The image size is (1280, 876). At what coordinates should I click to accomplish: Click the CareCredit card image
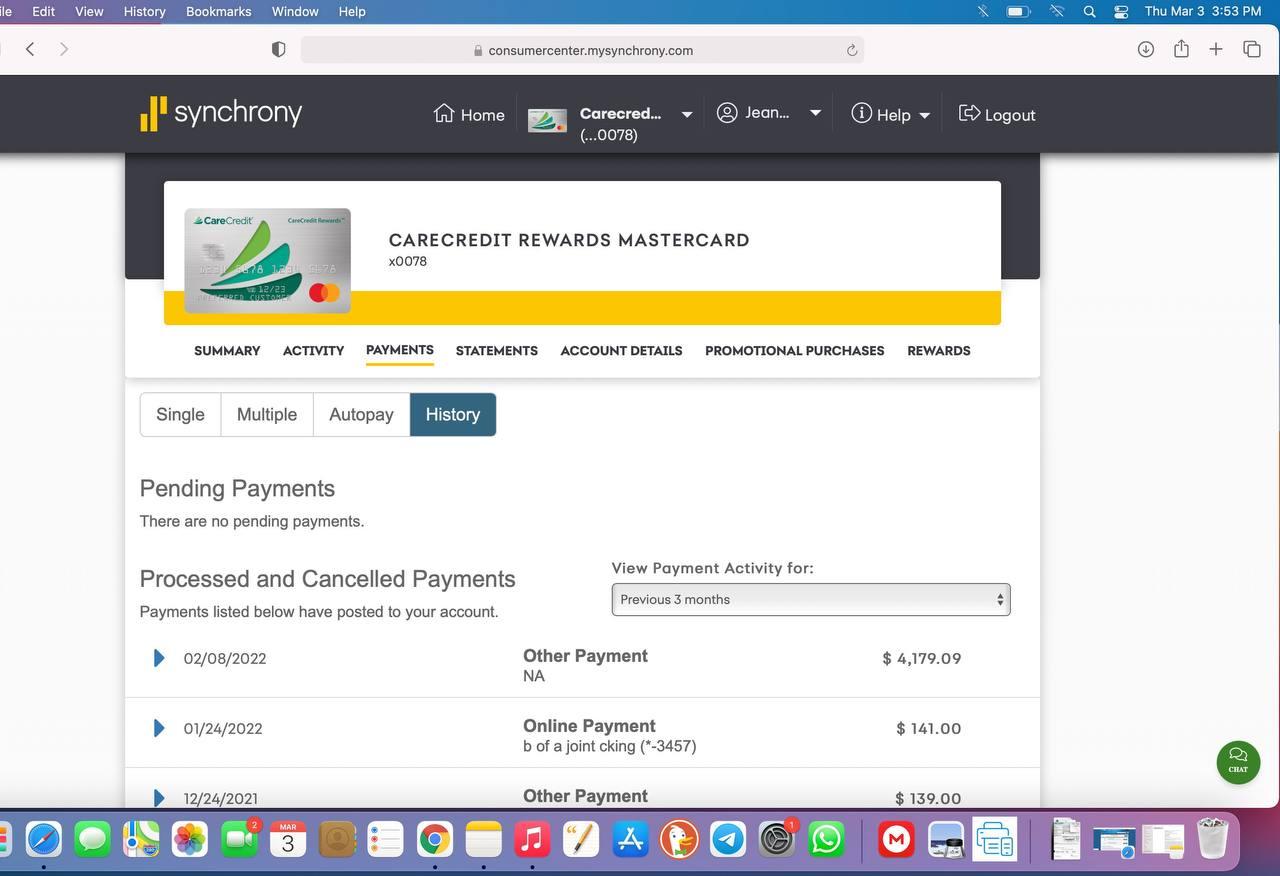tap(267, 261)
